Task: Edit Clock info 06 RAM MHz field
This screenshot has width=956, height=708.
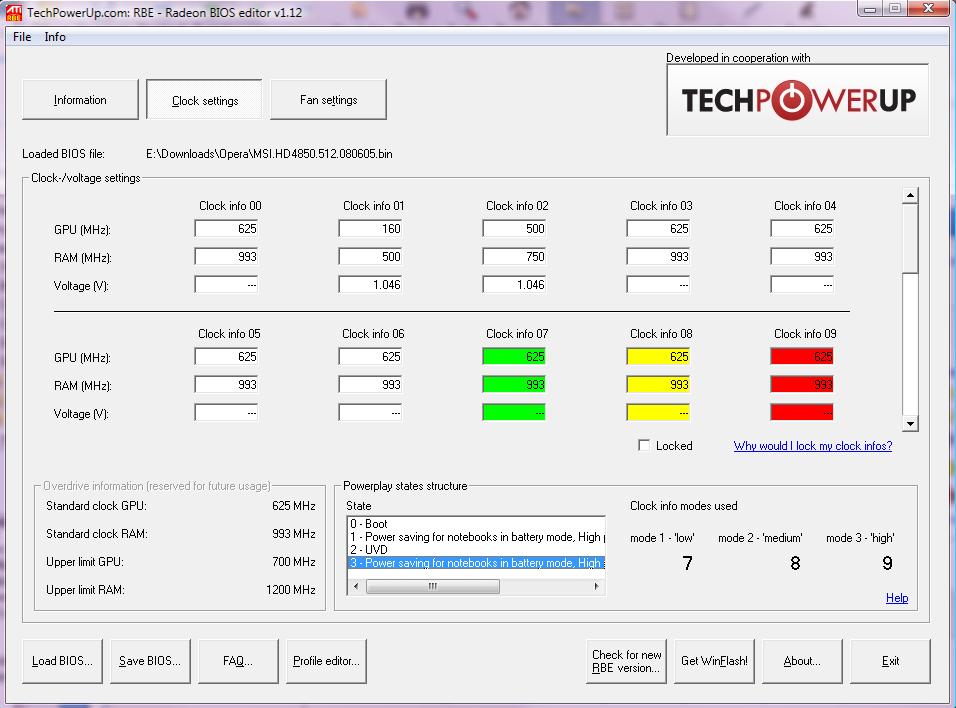Action: 370,385
